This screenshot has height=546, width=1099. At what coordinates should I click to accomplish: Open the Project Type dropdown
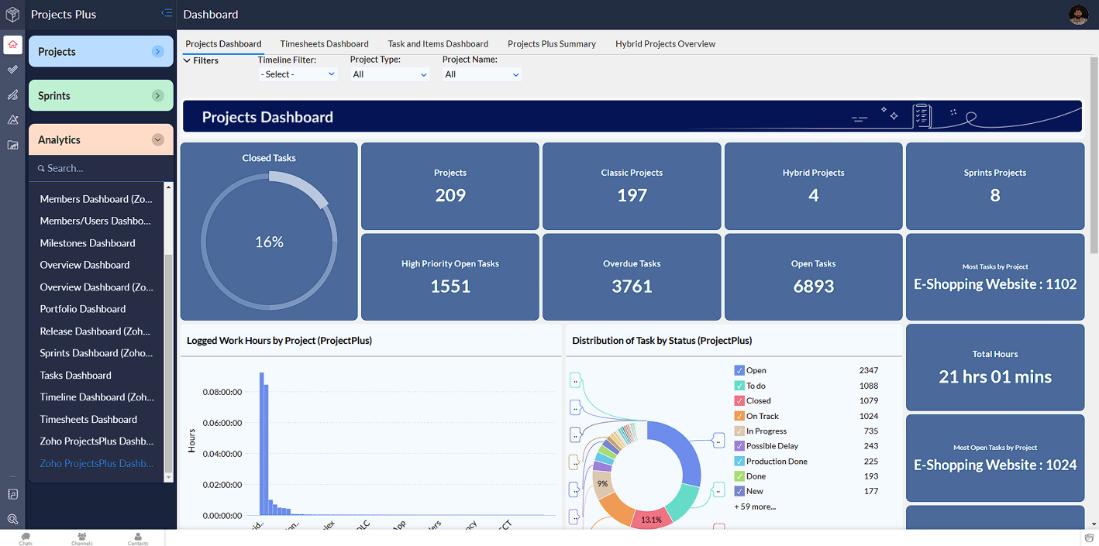coord(390,74)
